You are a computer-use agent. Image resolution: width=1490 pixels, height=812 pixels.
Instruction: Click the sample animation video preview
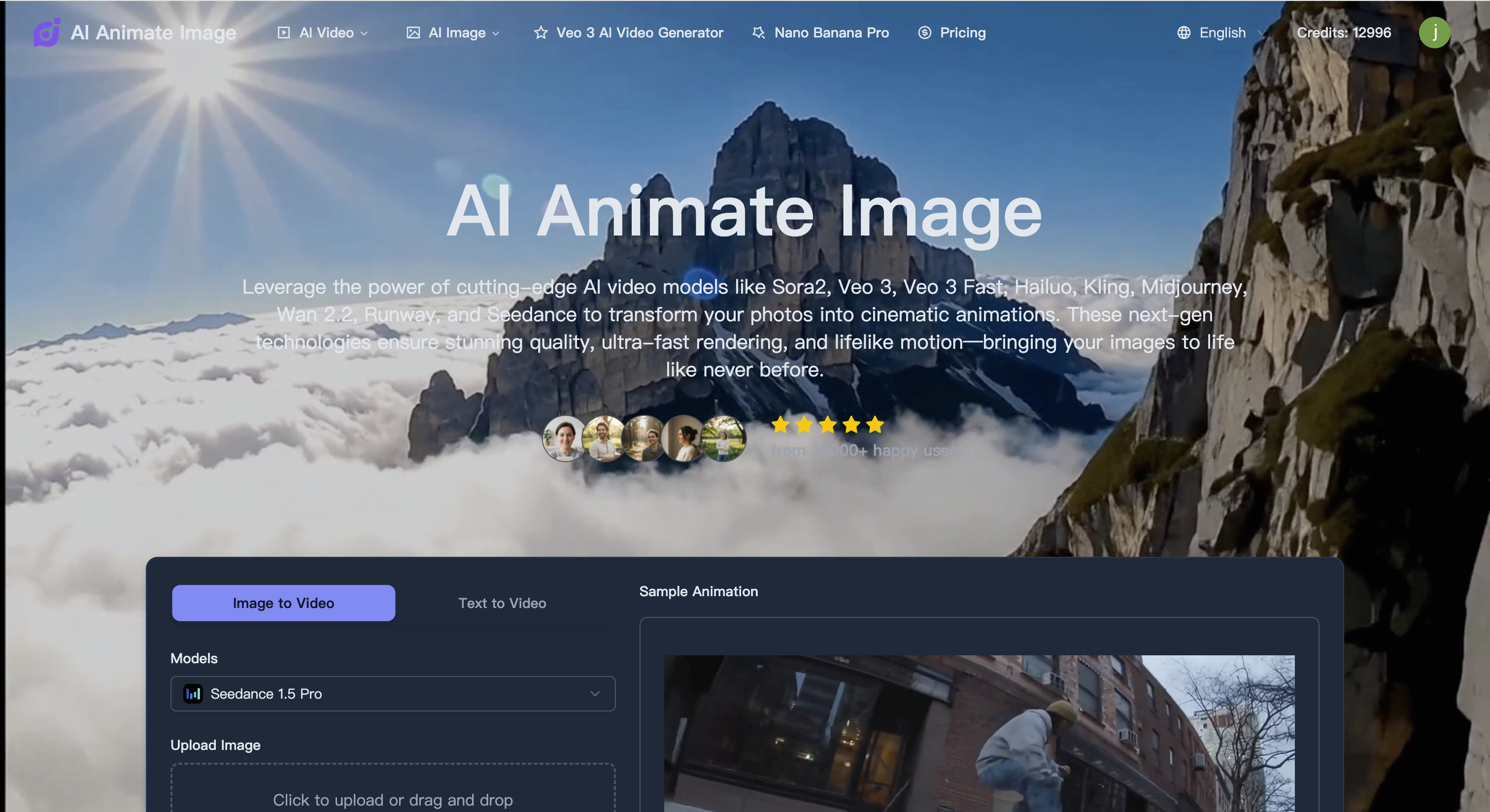pos(979,733)
